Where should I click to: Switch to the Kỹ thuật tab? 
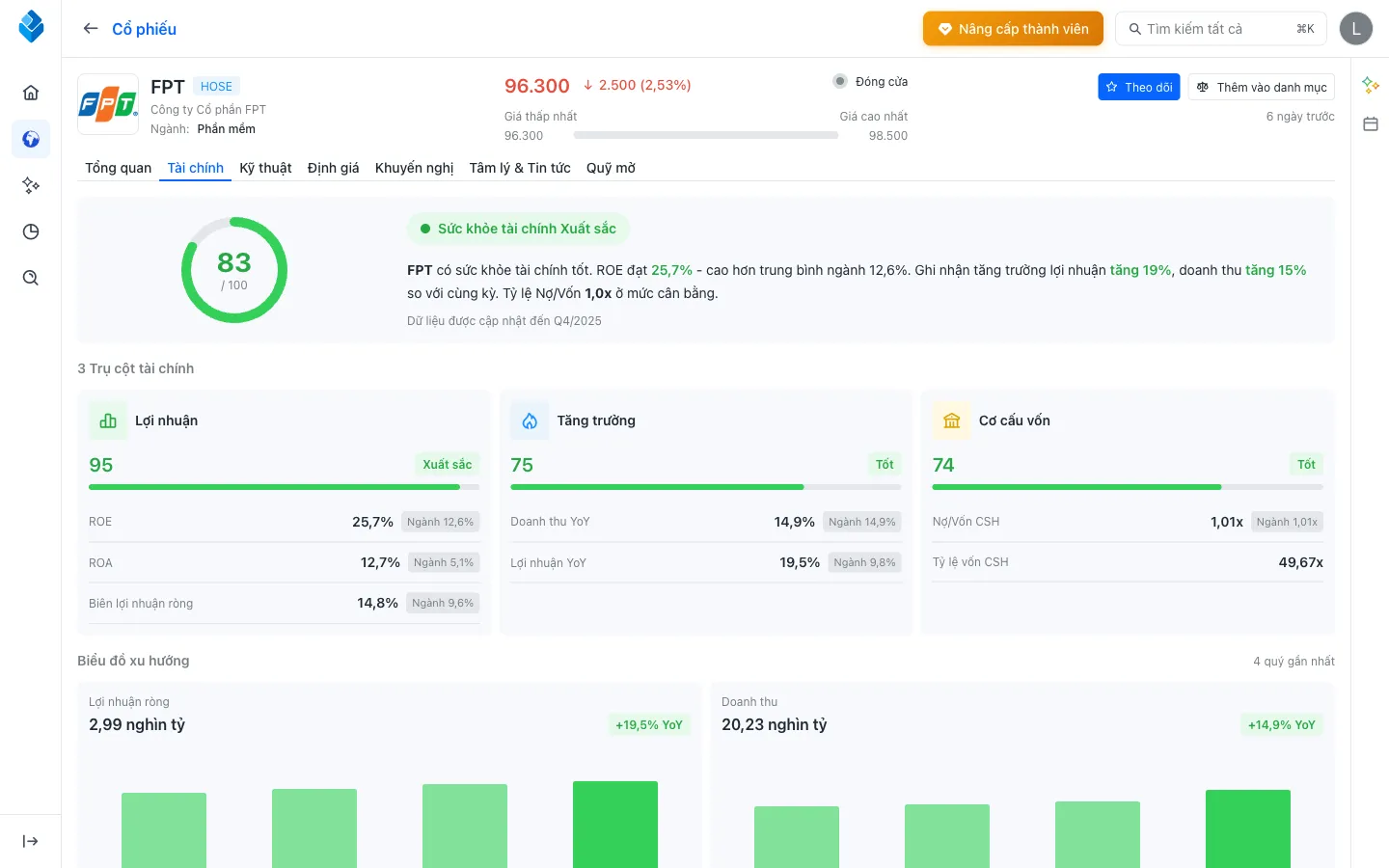265,168
